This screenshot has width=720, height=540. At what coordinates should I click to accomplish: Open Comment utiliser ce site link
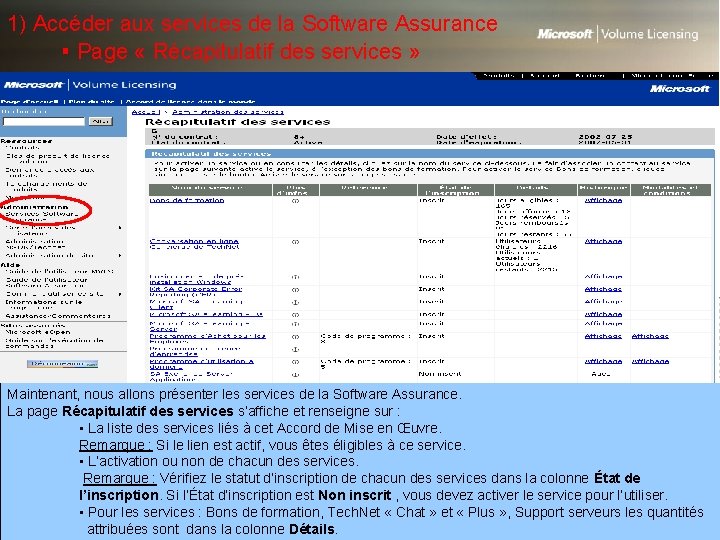coord(55,294)
